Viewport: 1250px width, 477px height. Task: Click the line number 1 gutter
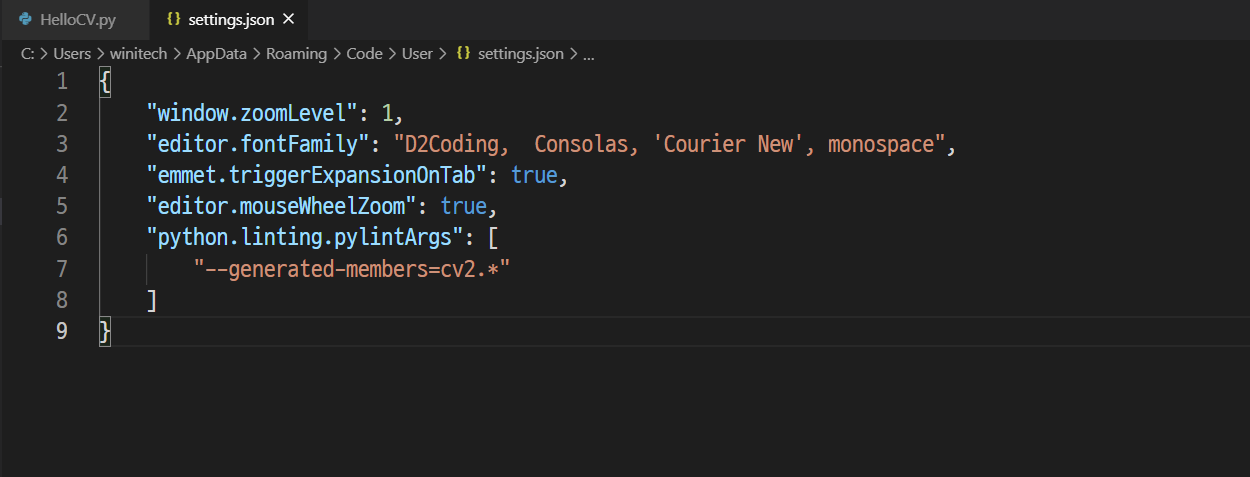click(62, 82)
